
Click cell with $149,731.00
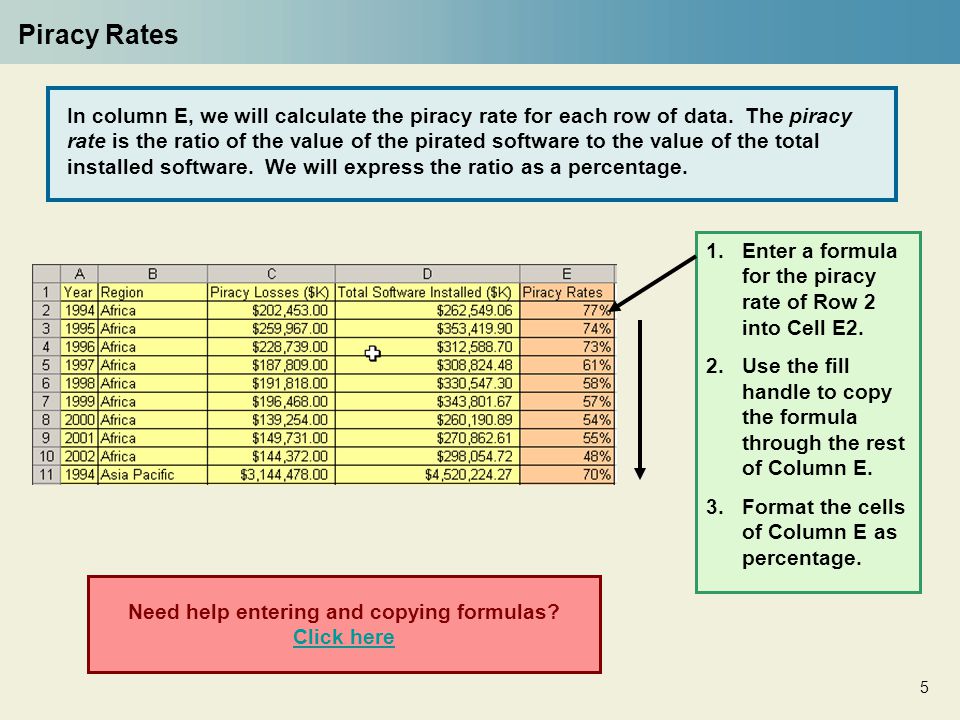271,438
